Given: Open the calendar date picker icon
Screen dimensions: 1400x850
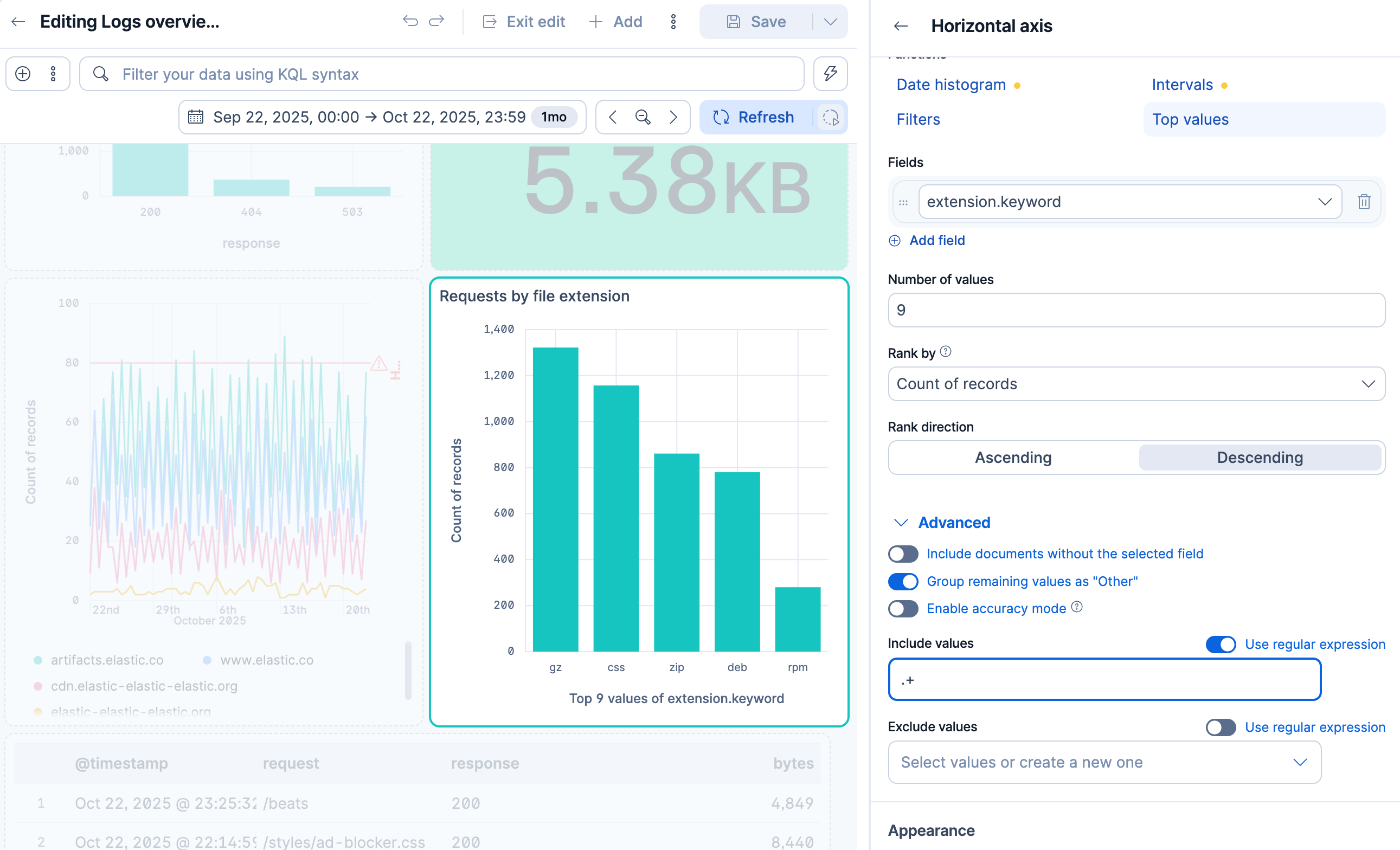Looking at the screenshot, I should [x=196, y=117].
